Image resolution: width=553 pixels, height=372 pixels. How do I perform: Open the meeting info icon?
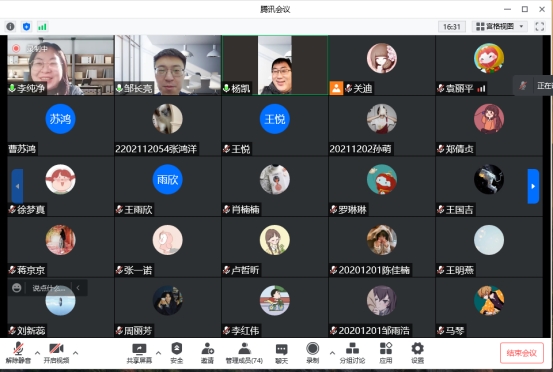click(x=11, y=26)
